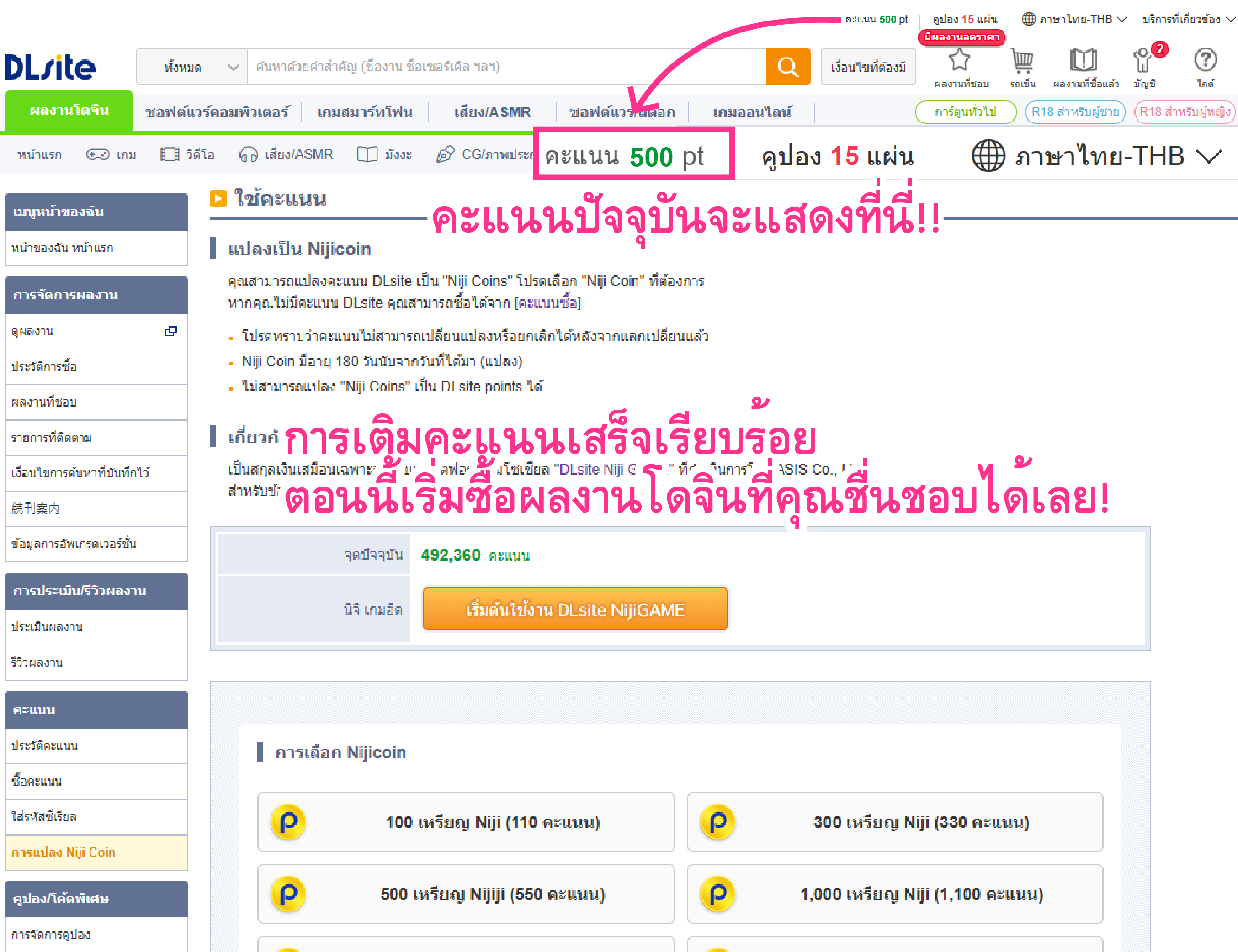Click the orange search magnifier button
1238x952 pixels.
(x=787, y=67)
